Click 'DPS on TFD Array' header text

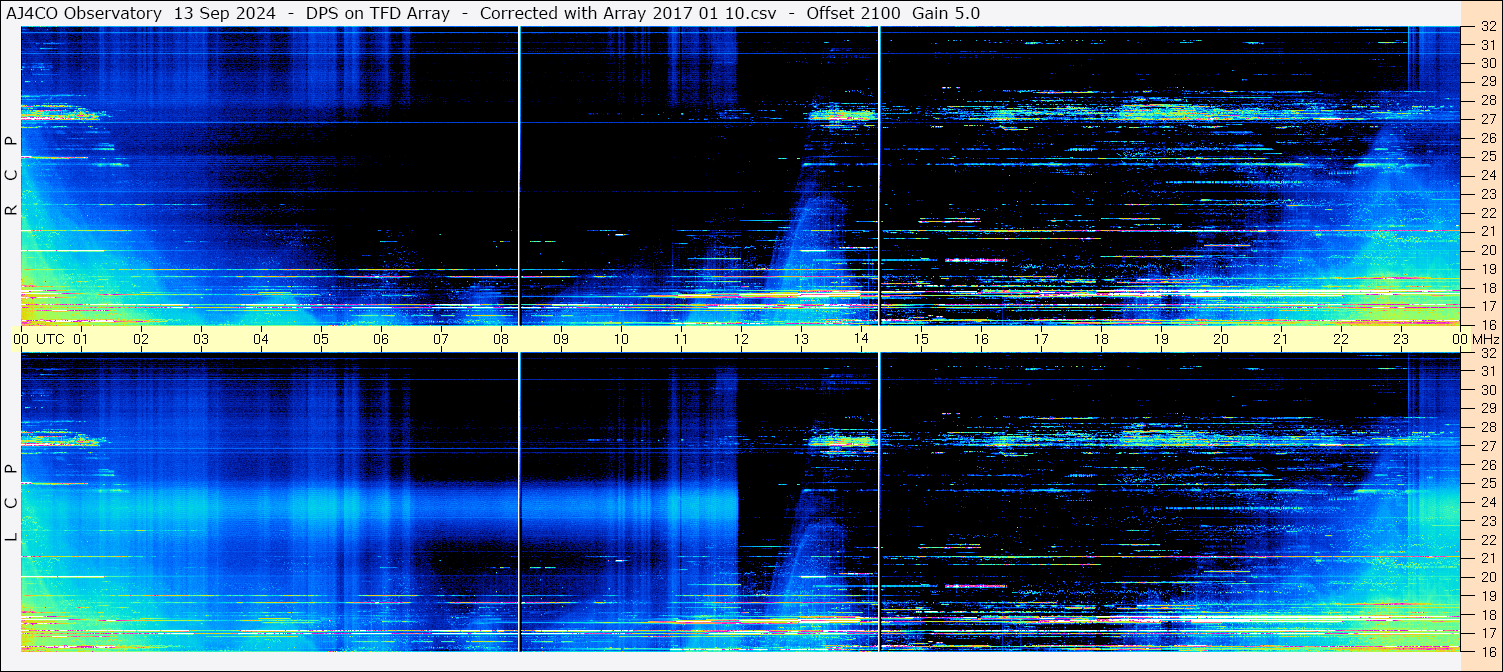(379, 13)
